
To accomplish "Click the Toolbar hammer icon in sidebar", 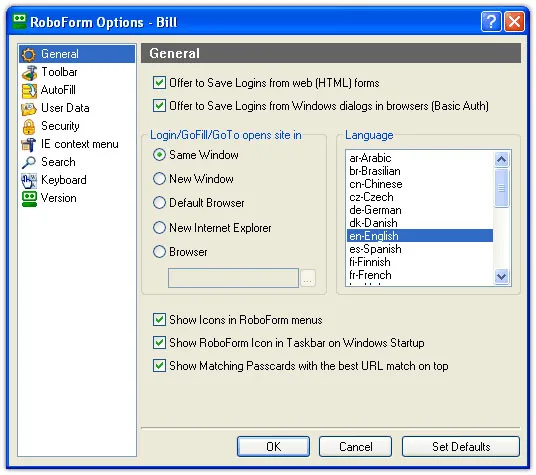I will [x=29, y=72].
